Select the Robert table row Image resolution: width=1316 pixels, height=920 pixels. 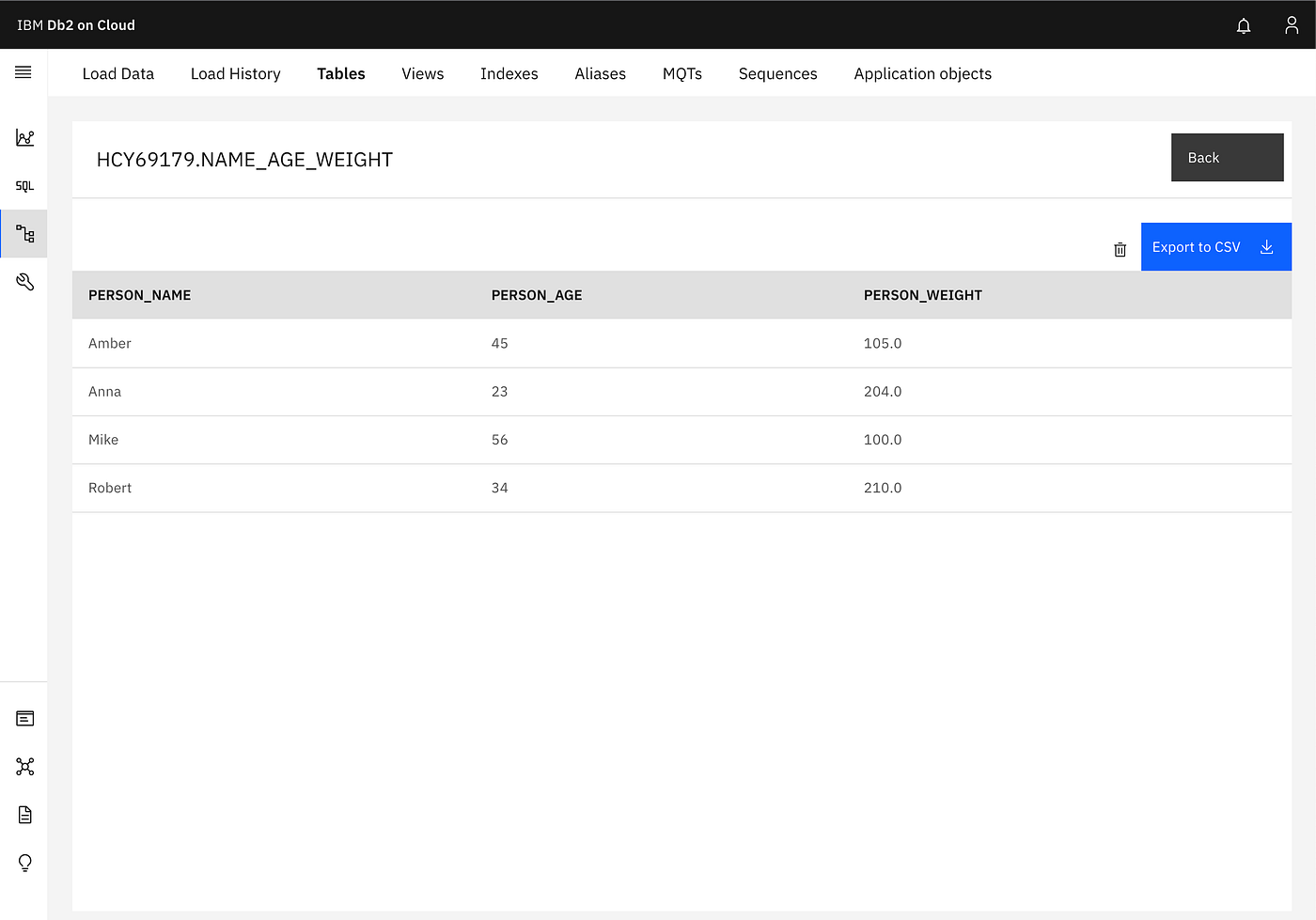[681, 488]
